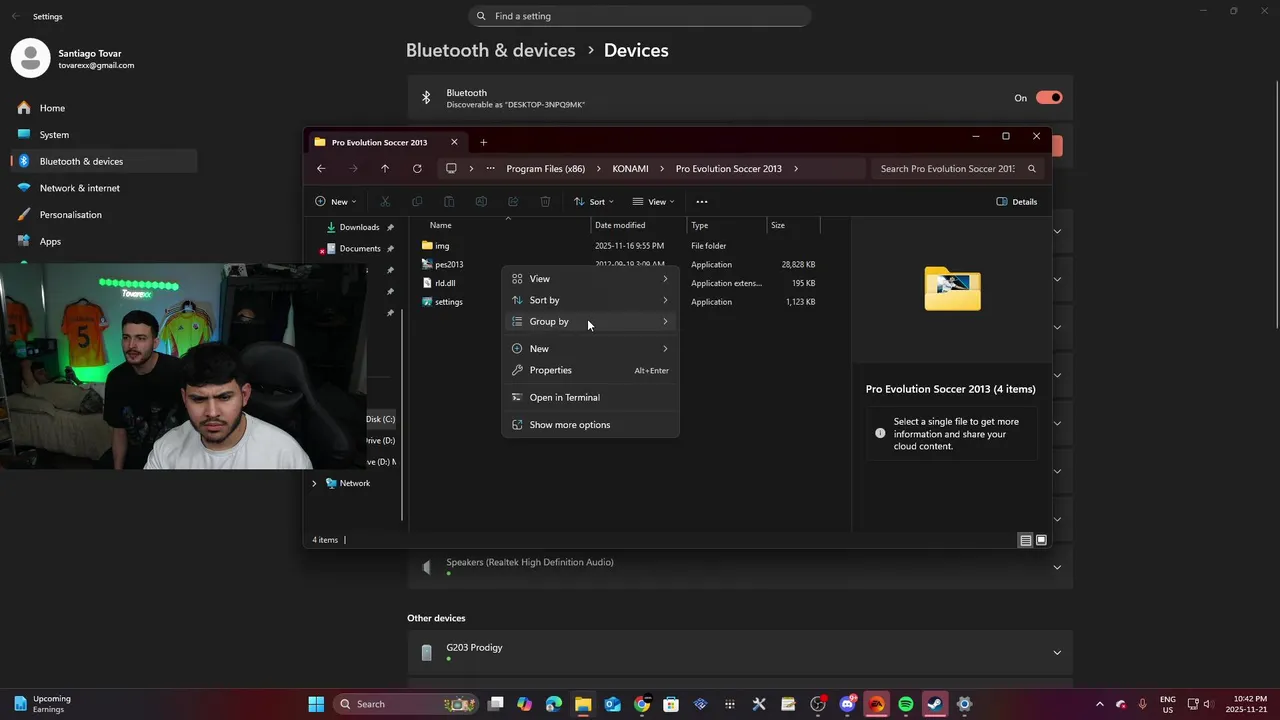Open the New submenu in context menu
The width and height of the screenshot is (1280, 720).
click(590, 349)
